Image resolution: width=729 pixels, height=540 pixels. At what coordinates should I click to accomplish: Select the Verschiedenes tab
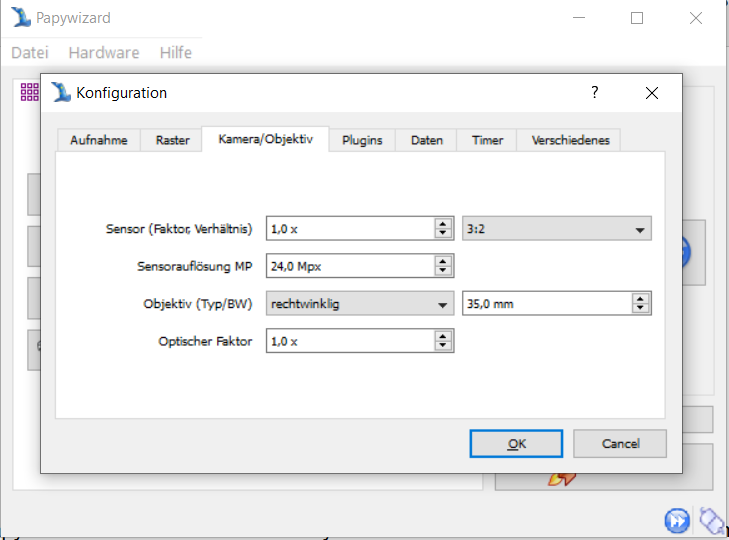pyautogui.click(x=569, y=141)
